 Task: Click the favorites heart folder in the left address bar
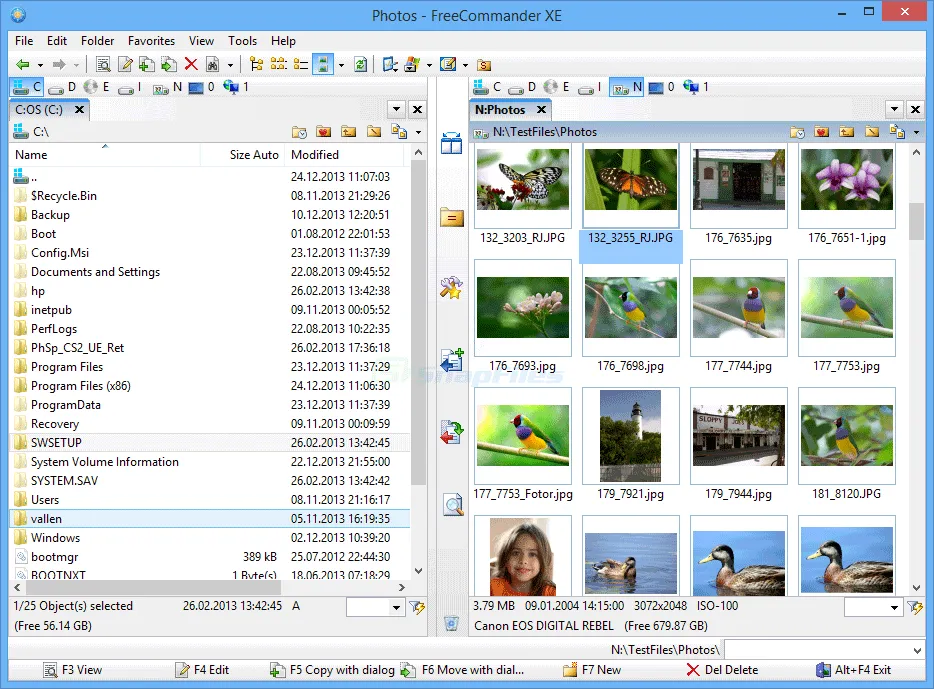pyautogui.click(x=323, y=132)
